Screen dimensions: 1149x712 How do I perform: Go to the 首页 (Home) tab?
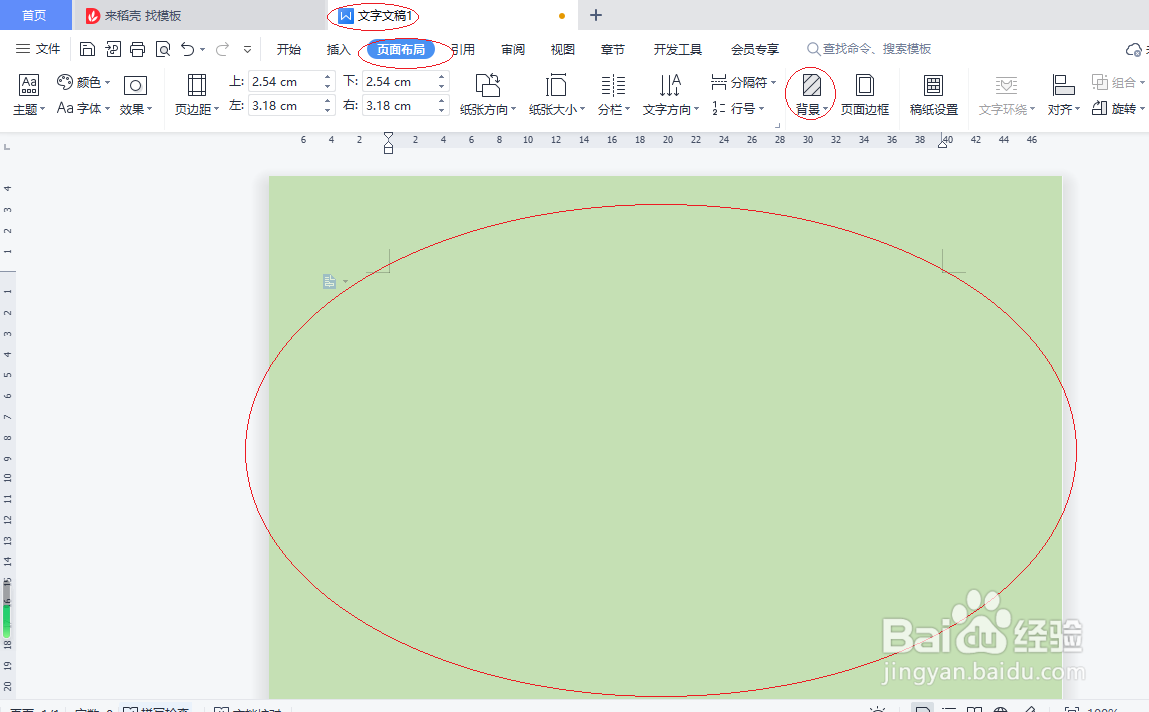tap(36, 15)
